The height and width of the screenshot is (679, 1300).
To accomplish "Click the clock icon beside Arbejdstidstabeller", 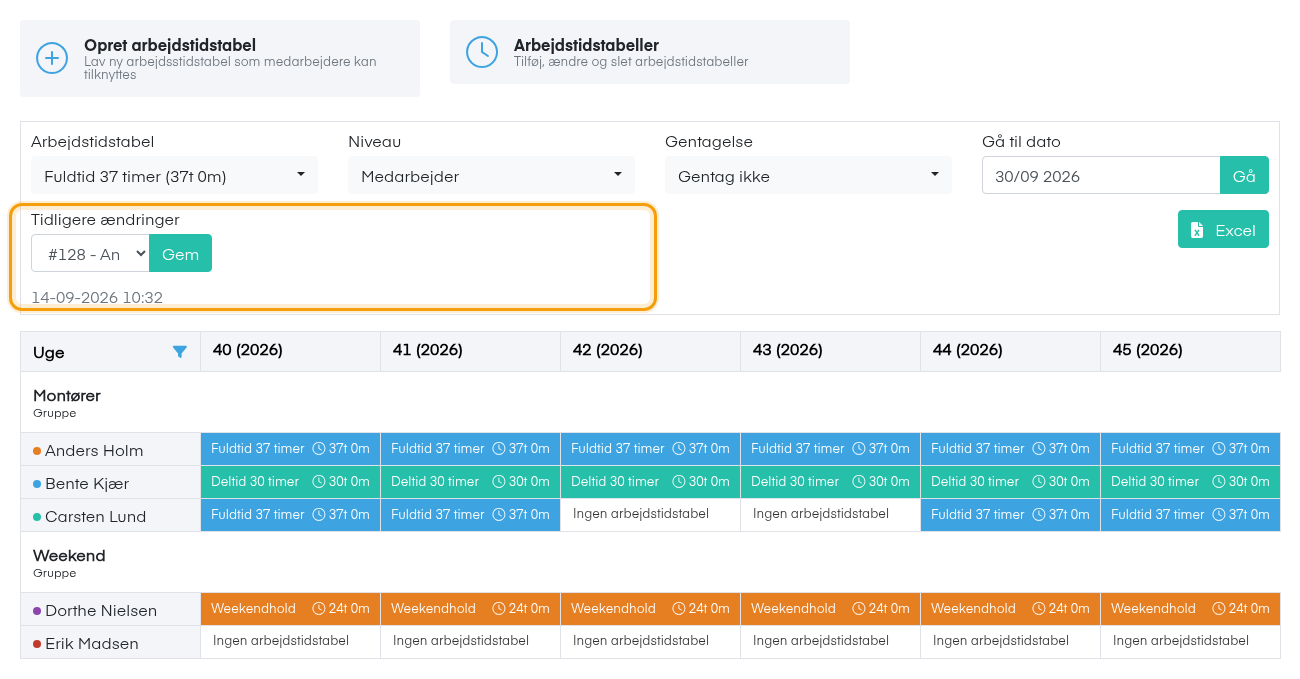I will click(x=482, y=52).
